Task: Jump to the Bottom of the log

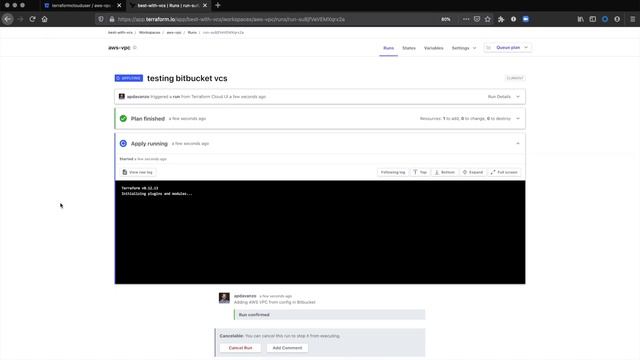Action: 445,172
